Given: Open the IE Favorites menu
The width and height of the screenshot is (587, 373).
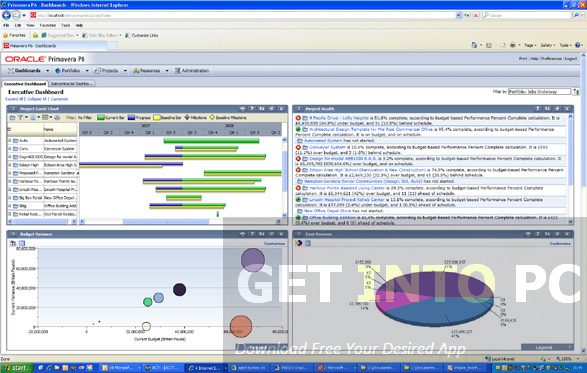Looking at the screenshot, I should click(48, 25).
